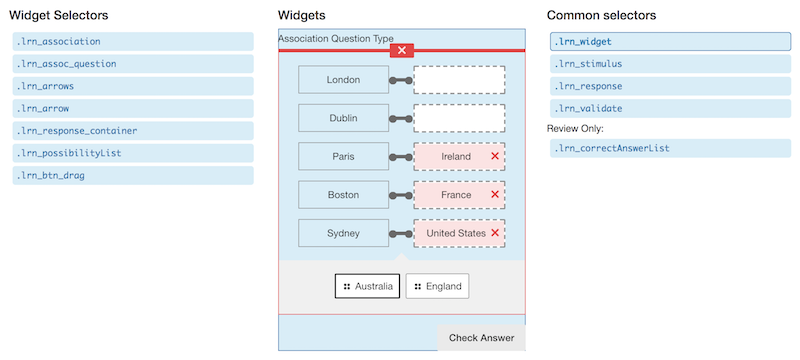The image size is (800, 360).
Task: Click the drag handle icon on Australia
Action: pos(347,287)
